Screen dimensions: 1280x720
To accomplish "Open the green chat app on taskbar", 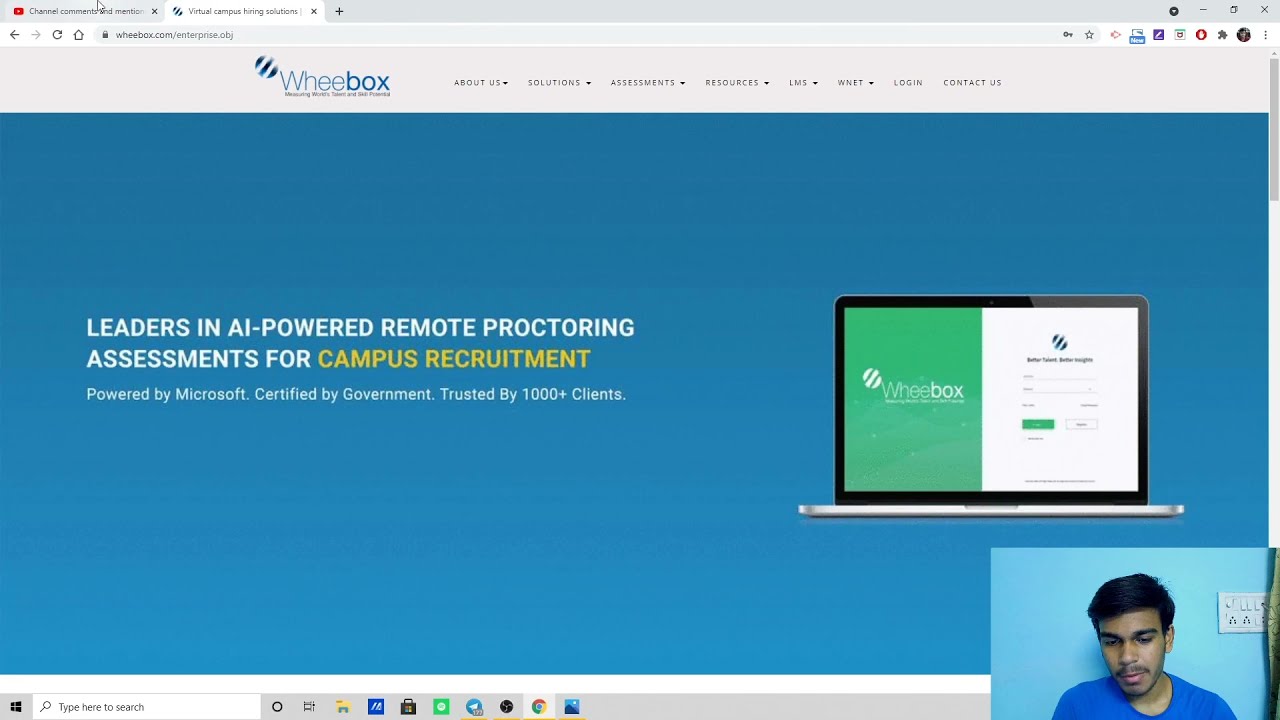I will tap(441, 707).
